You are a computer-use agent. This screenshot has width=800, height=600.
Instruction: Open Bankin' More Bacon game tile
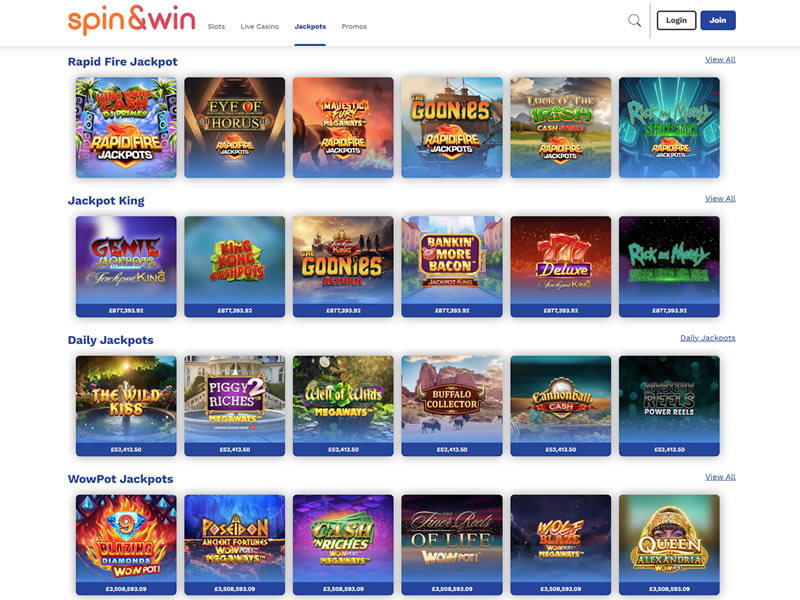pyautogui.click(x=452, y=266)
